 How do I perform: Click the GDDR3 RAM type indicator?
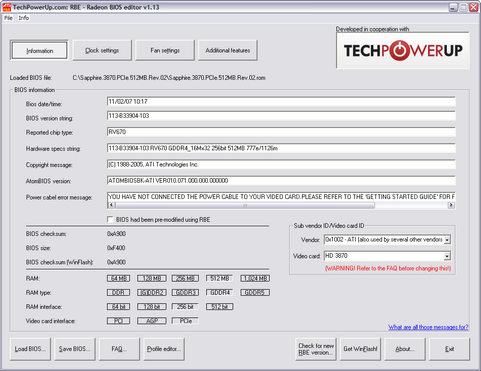(185, 293)
